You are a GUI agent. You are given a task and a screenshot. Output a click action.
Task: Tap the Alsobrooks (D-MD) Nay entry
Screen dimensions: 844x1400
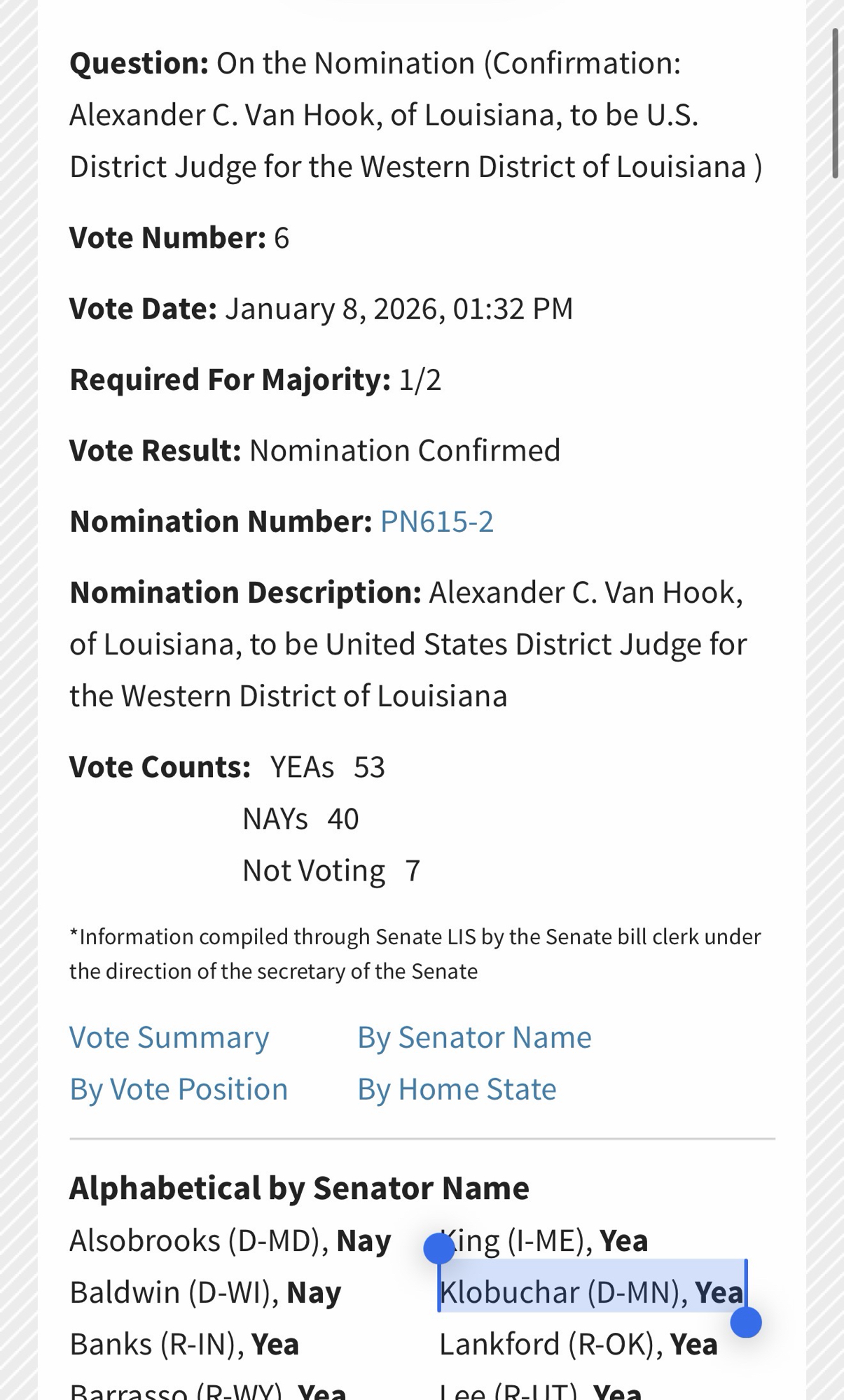coord(230,1240)
